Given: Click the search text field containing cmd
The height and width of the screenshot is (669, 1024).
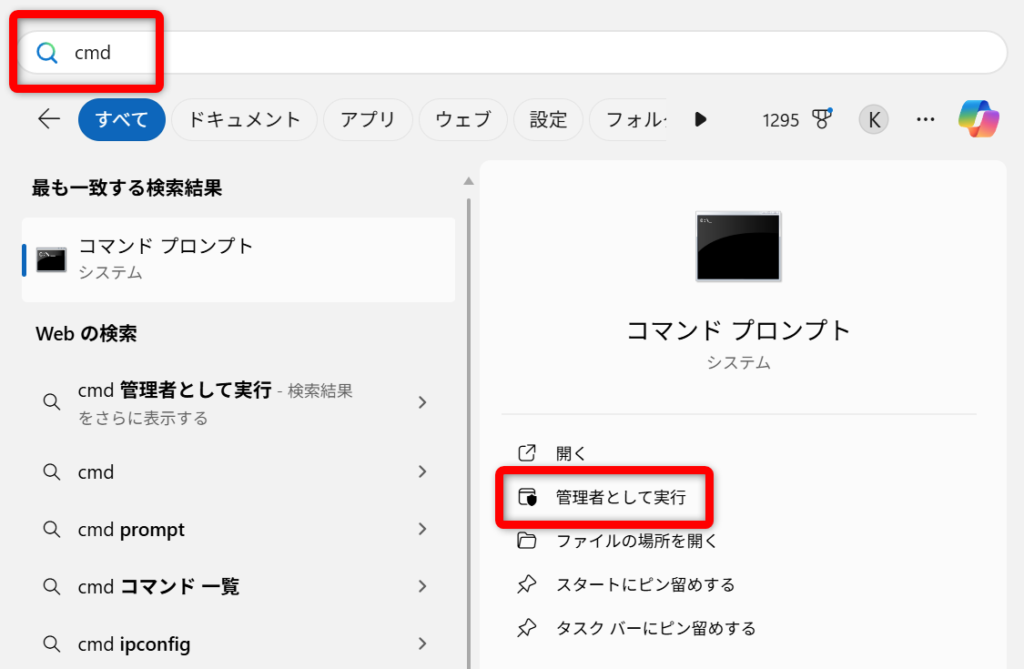Looking at the screenshot, I should pyautogui.click(x=500, y=53).
